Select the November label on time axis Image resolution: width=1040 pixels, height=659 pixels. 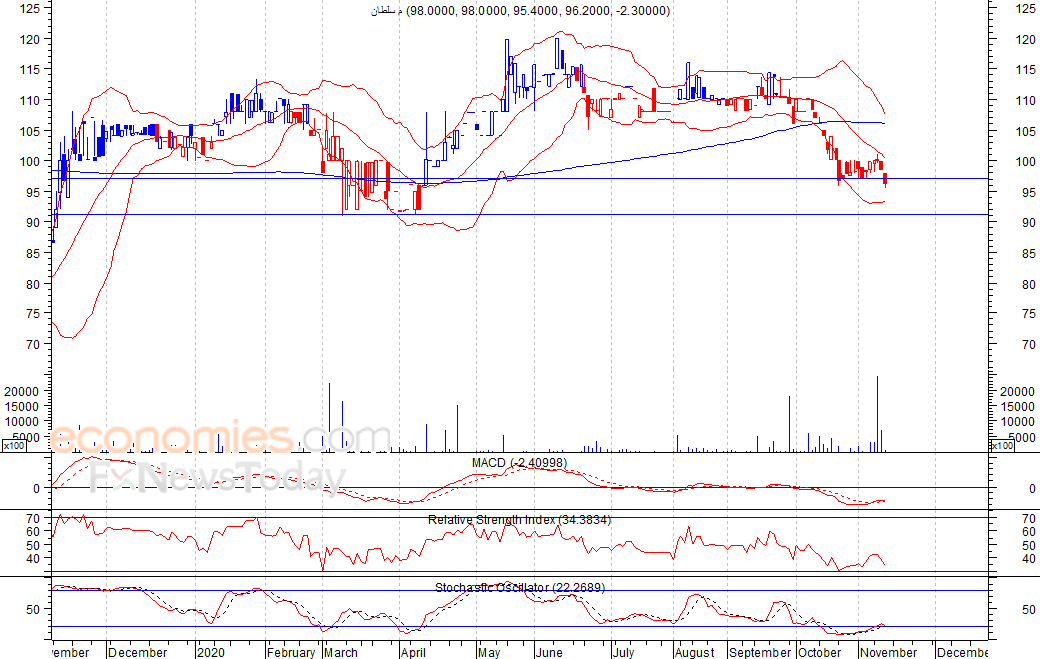click(888, 652)
